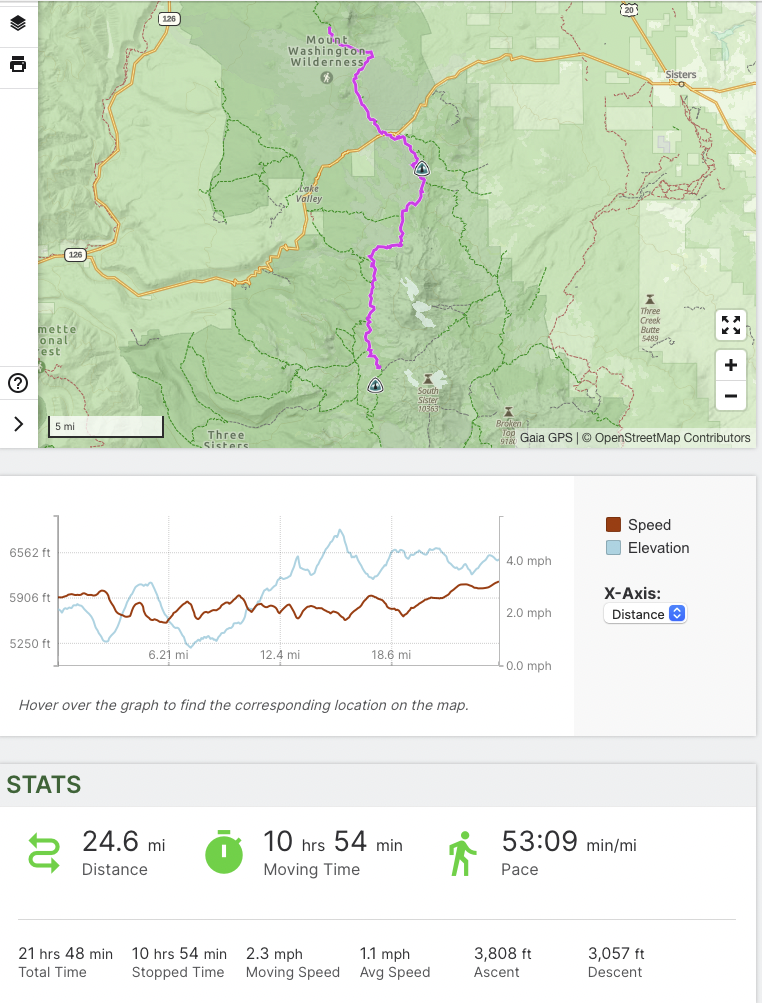Click the Mount Washington Wilderness hiker icon

pos(326,77)
